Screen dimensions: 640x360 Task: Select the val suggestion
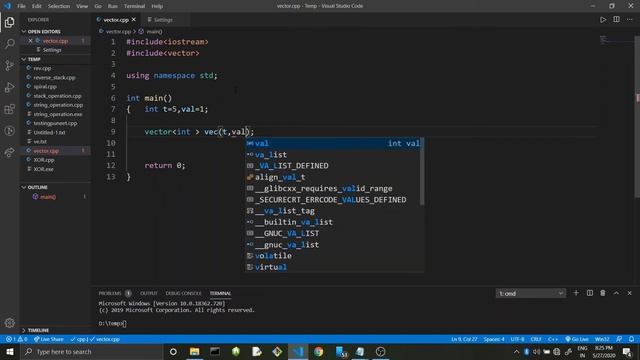tap(333, 143)
